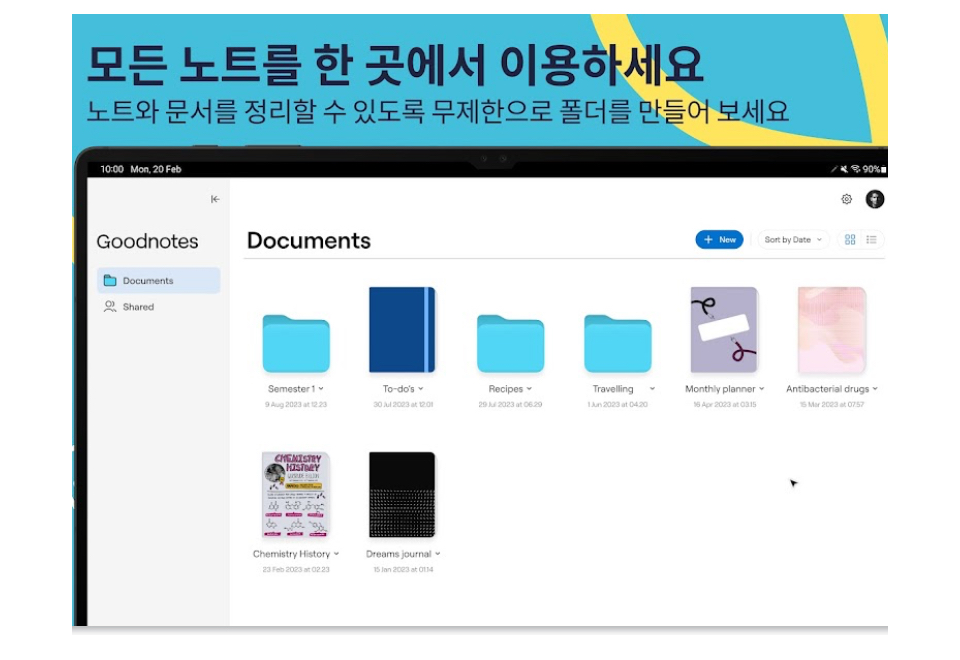Click the Mon, 20 Feb date in status bar
The image size is (960, 660).
(x=156, y=169)
